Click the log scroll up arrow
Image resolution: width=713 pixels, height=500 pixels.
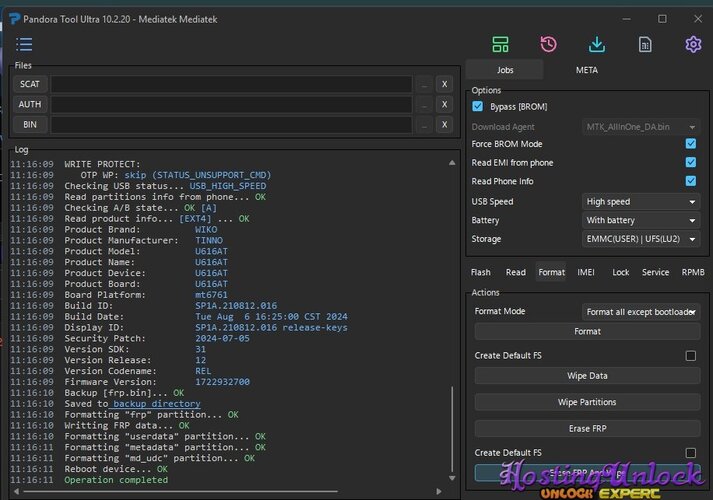coord(452,163)
